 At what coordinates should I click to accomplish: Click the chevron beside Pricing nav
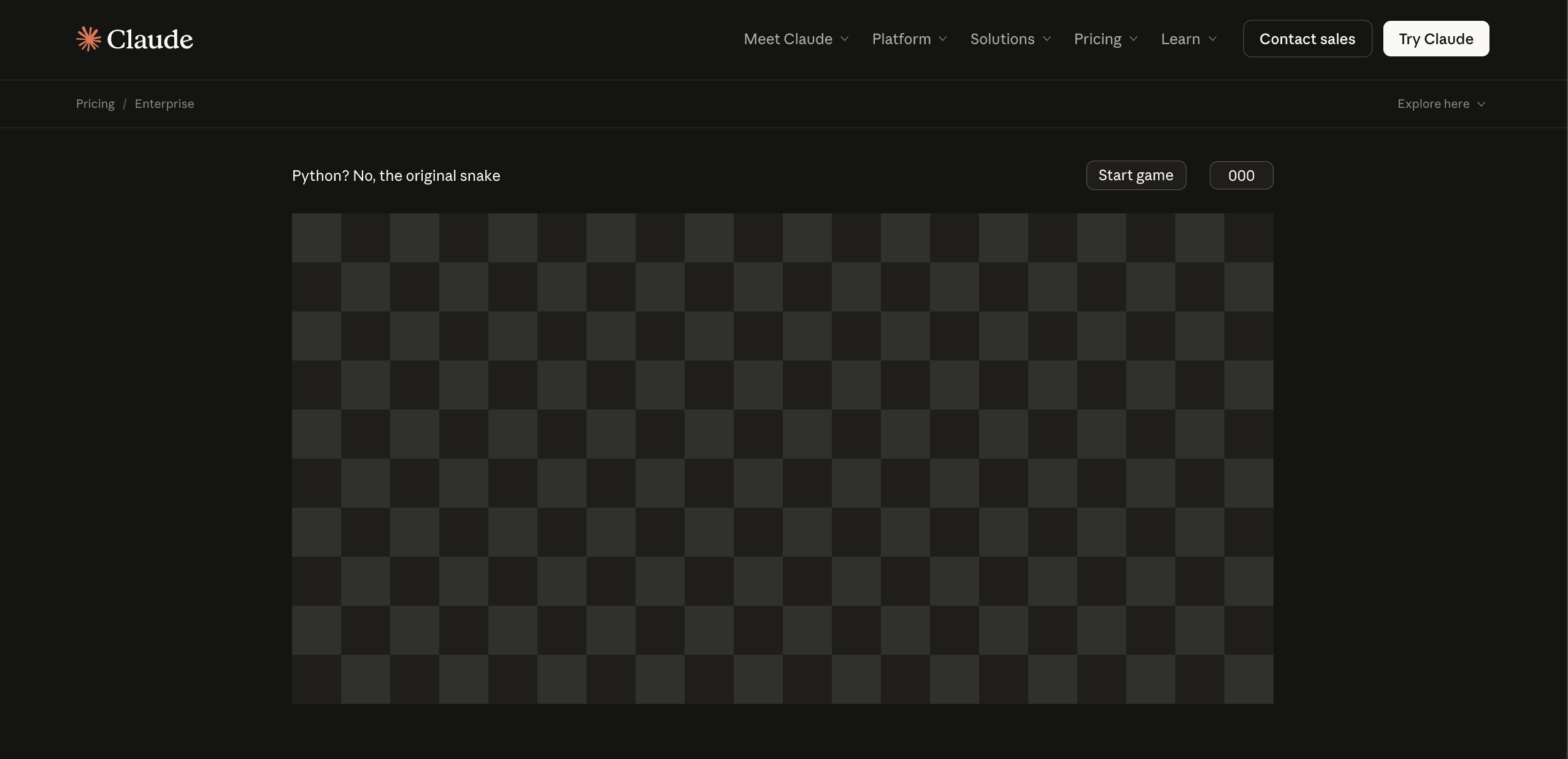tap(1134, 39)
